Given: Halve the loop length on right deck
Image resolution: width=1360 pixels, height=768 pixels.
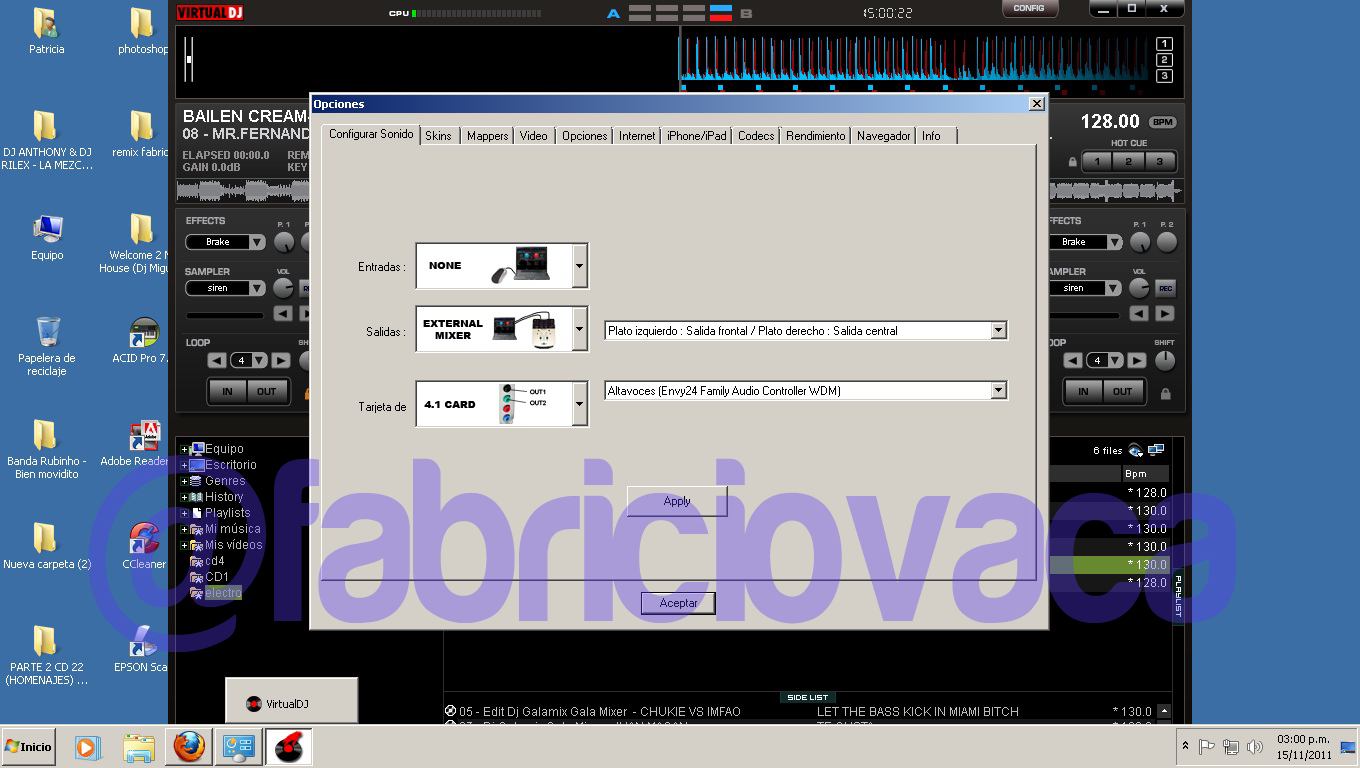Looking at the screenshot, I should pyautogui.click(x=1073, y=360).
